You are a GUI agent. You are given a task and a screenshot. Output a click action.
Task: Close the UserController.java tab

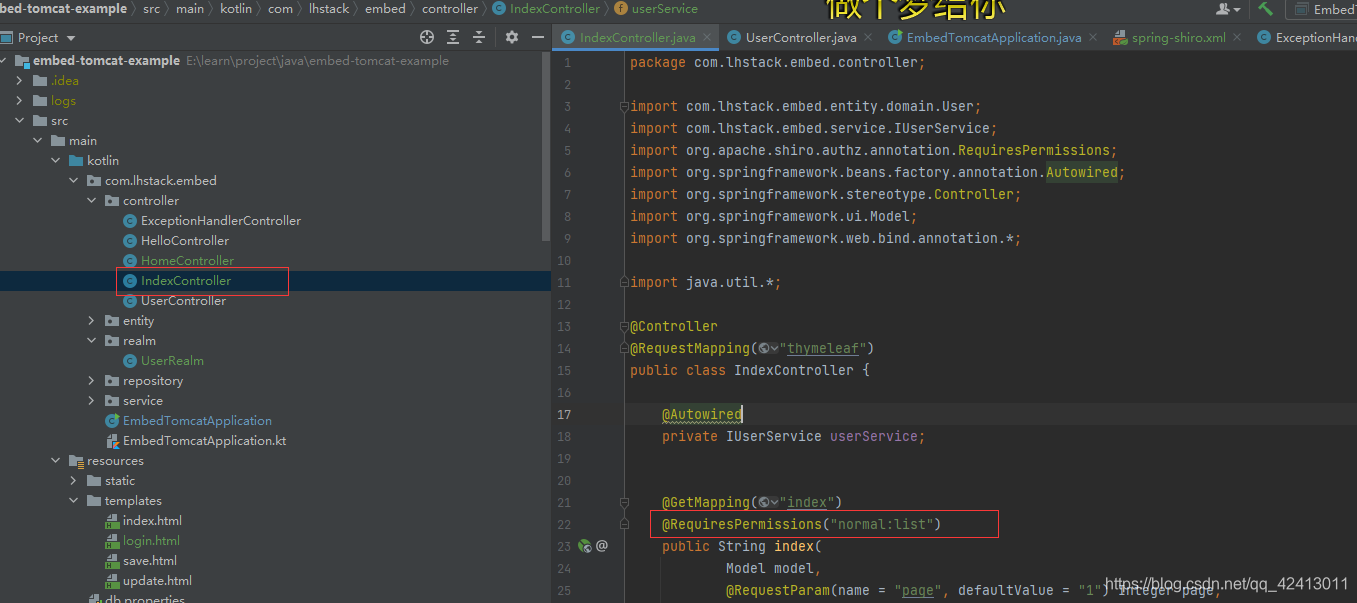click(868, 38)
